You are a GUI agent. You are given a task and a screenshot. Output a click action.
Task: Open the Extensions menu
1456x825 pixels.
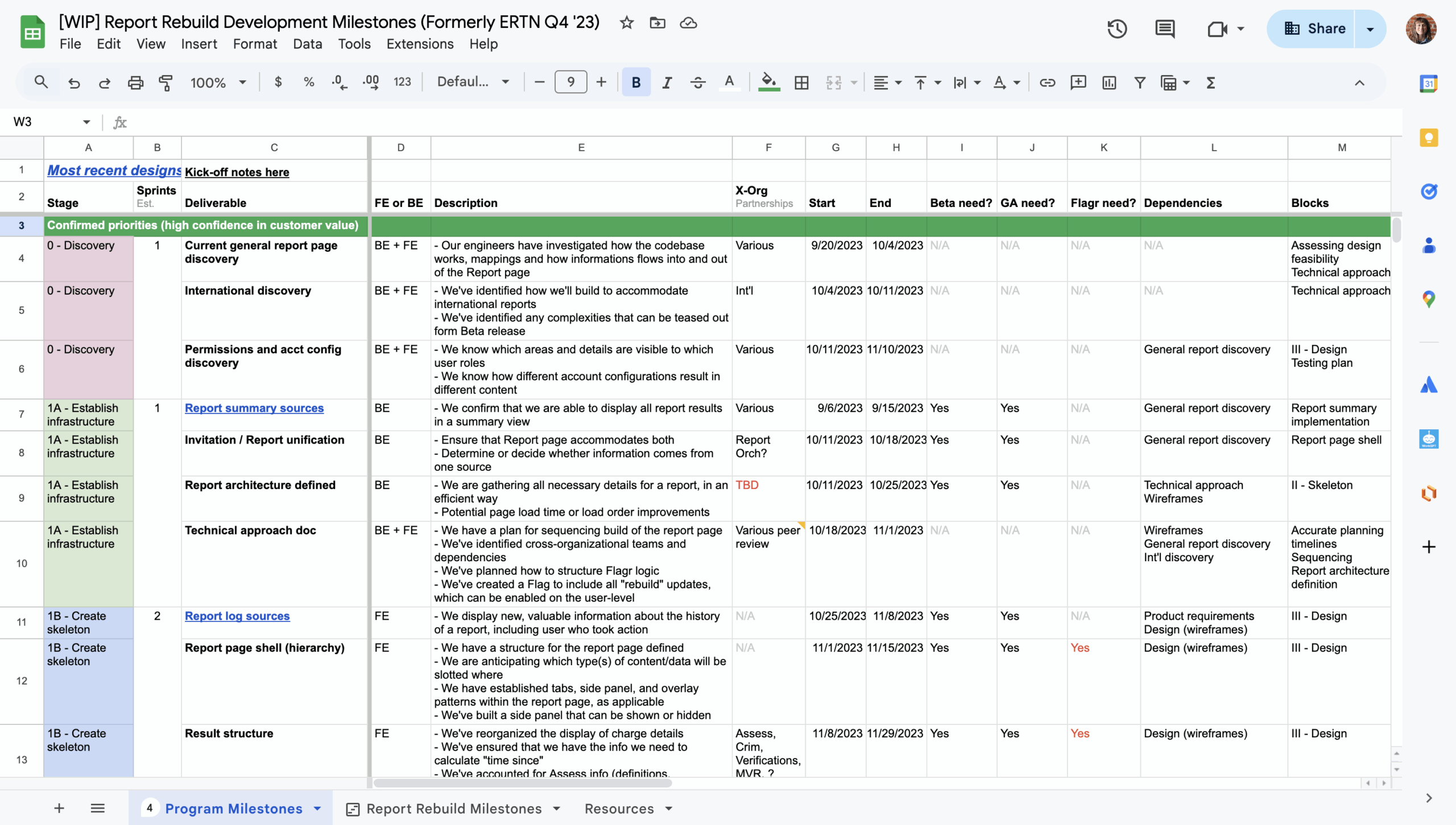(x=420, y=44)
